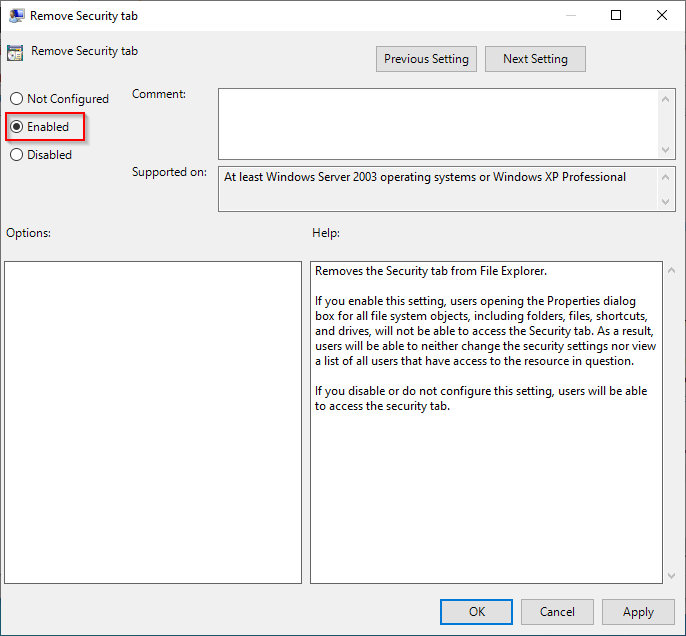The height and width of the screenshot is (636, 686).
Task: Click the Supported on scroll down arrow
Action: coord(667,202)
